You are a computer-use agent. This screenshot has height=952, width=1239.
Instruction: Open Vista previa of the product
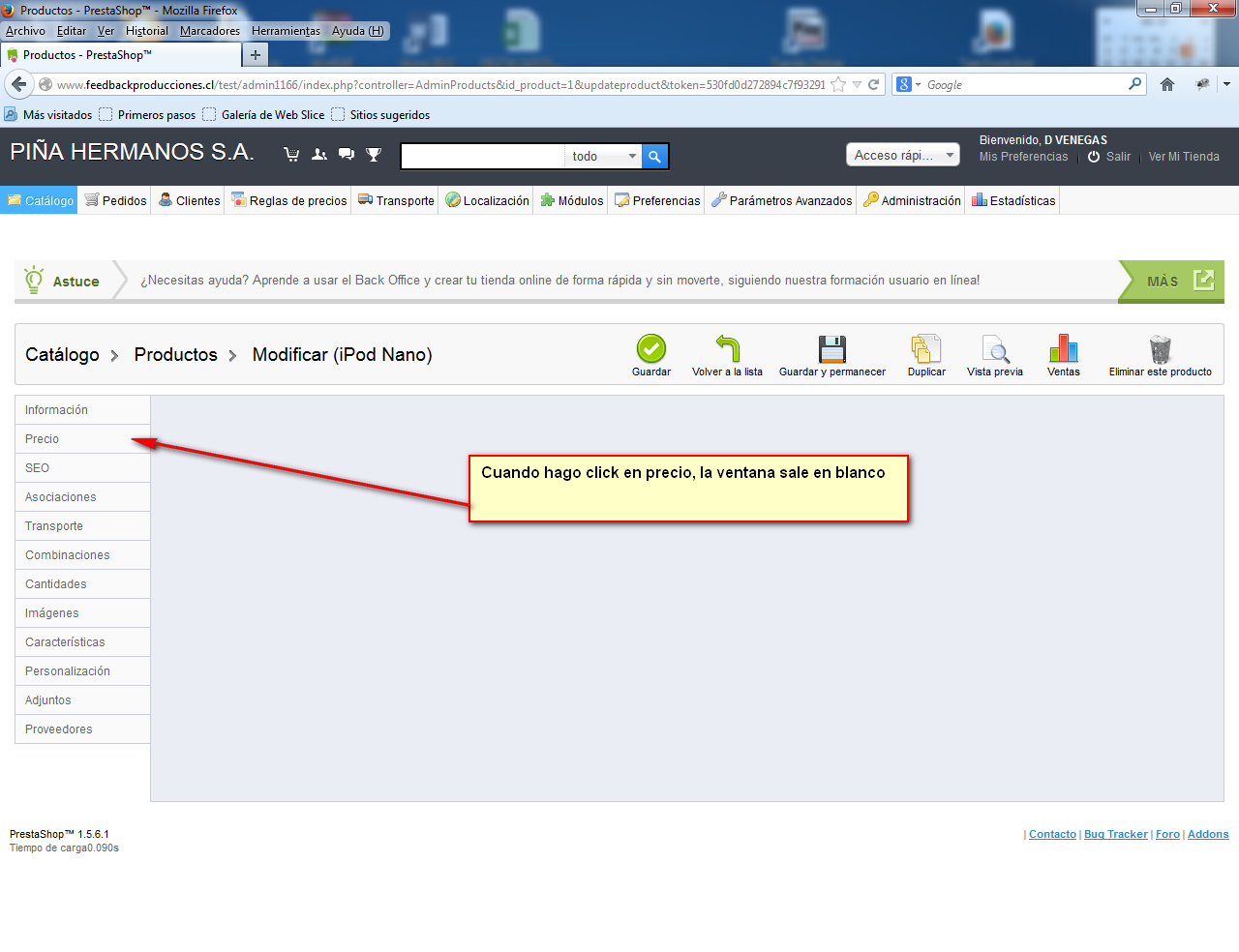click(995, 348)
